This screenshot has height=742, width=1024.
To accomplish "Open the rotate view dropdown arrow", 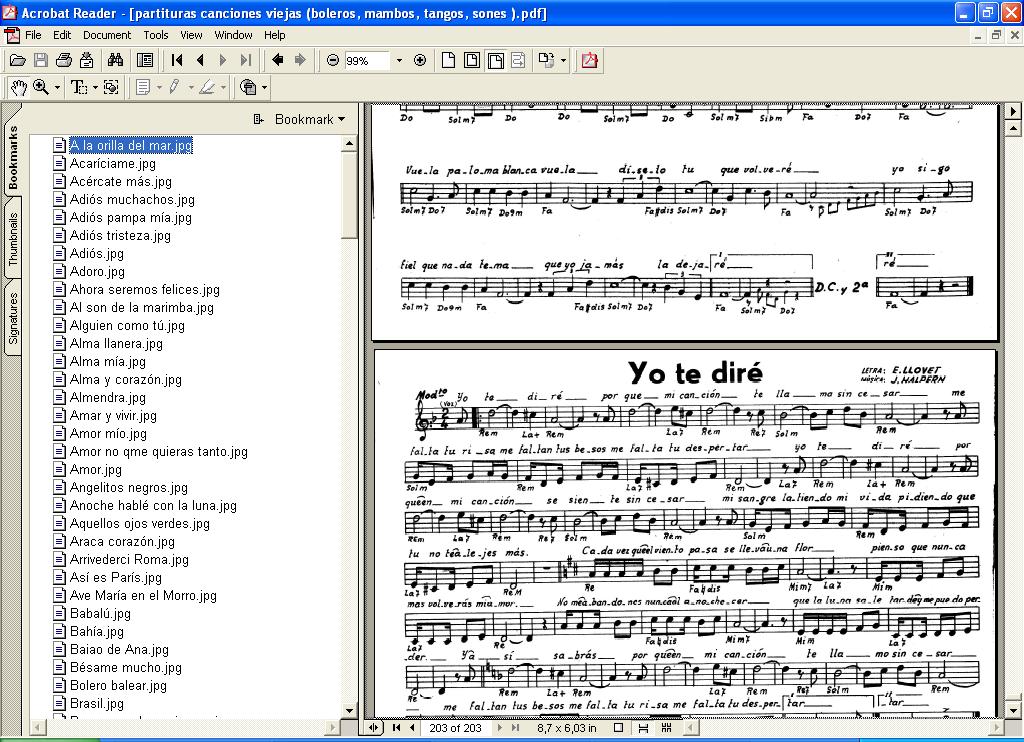I will (563, 61).
